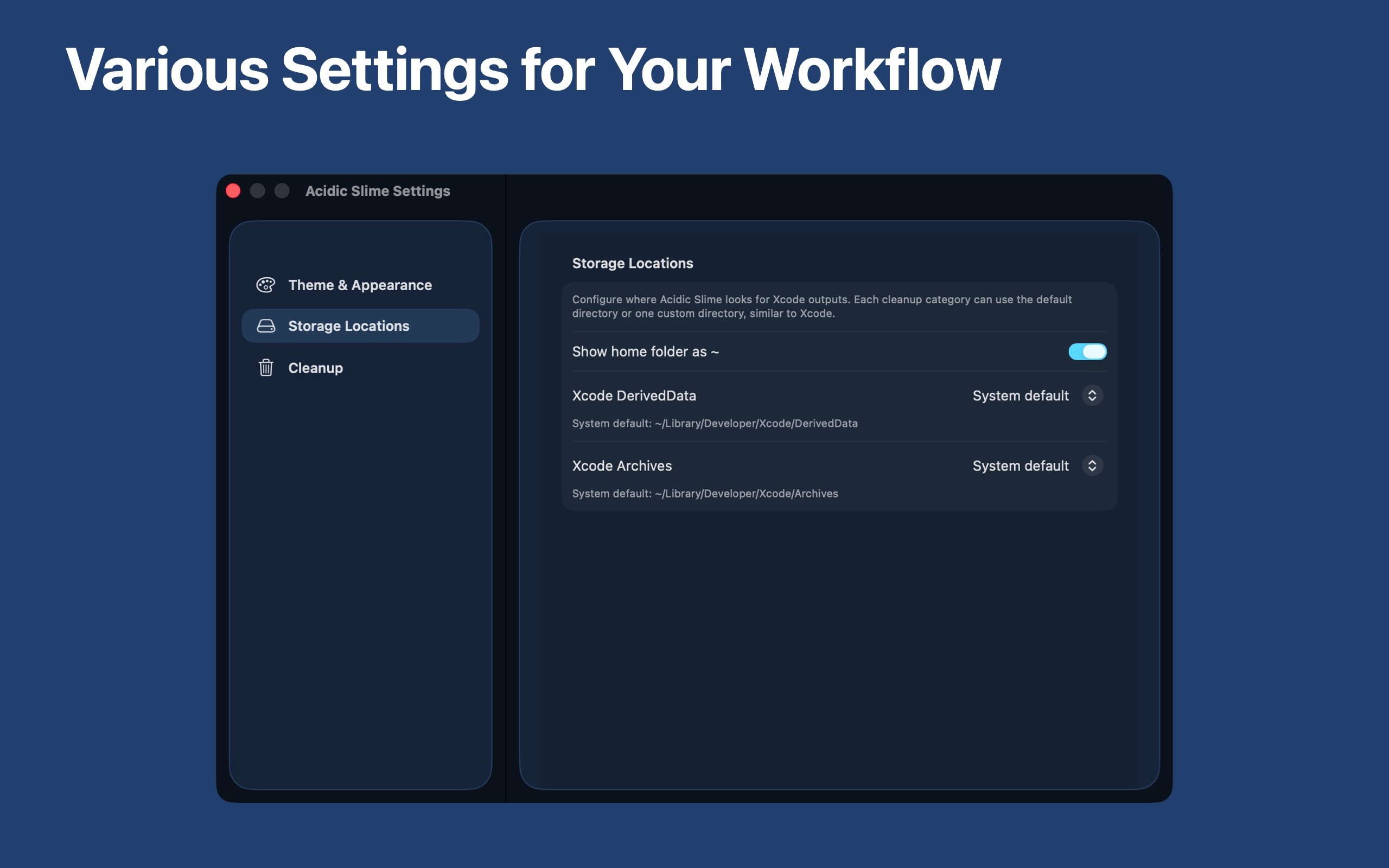The width and height of the screenshot is (1389, 868).
Task: Click the gray zoom window button
Action: click(x=282, y=190)
